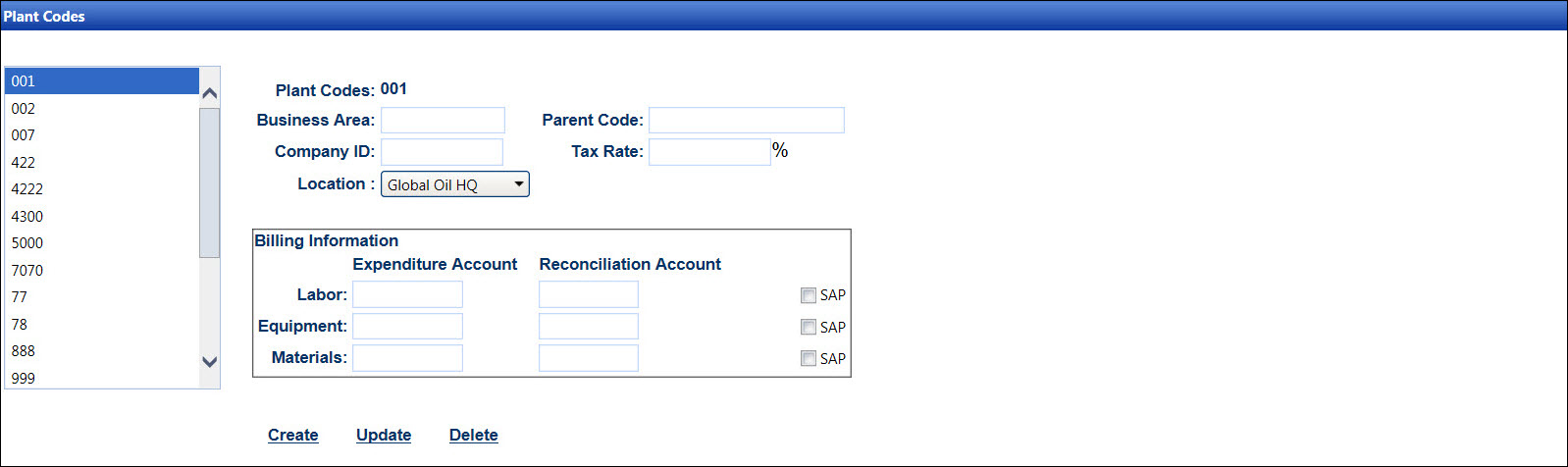Focus the Tax Rate input box
The height and width of the screenshot is (467, 1568).
709,152
